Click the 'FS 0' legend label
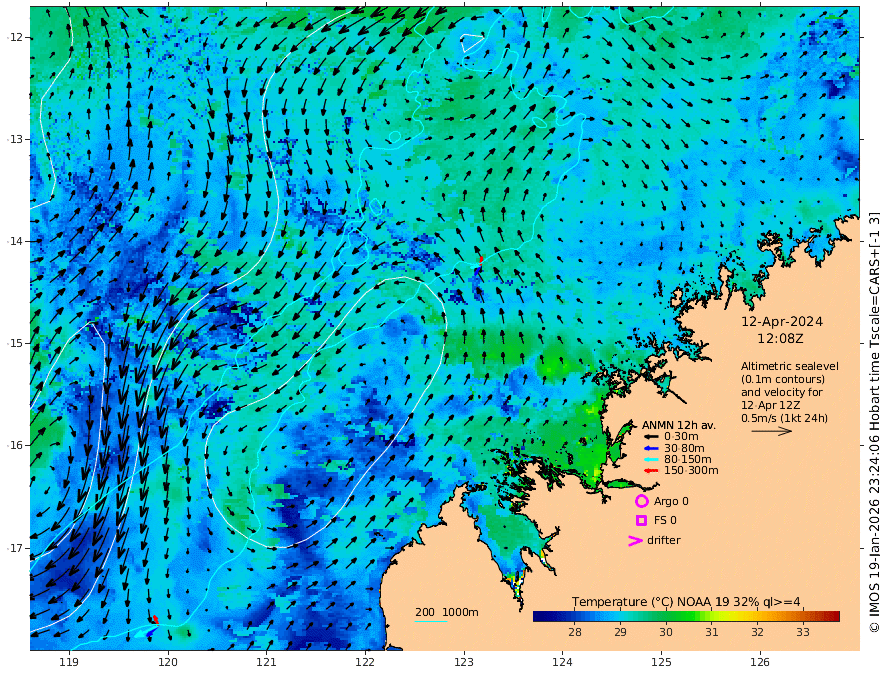 pyautogui.click(x=665, y=521)
